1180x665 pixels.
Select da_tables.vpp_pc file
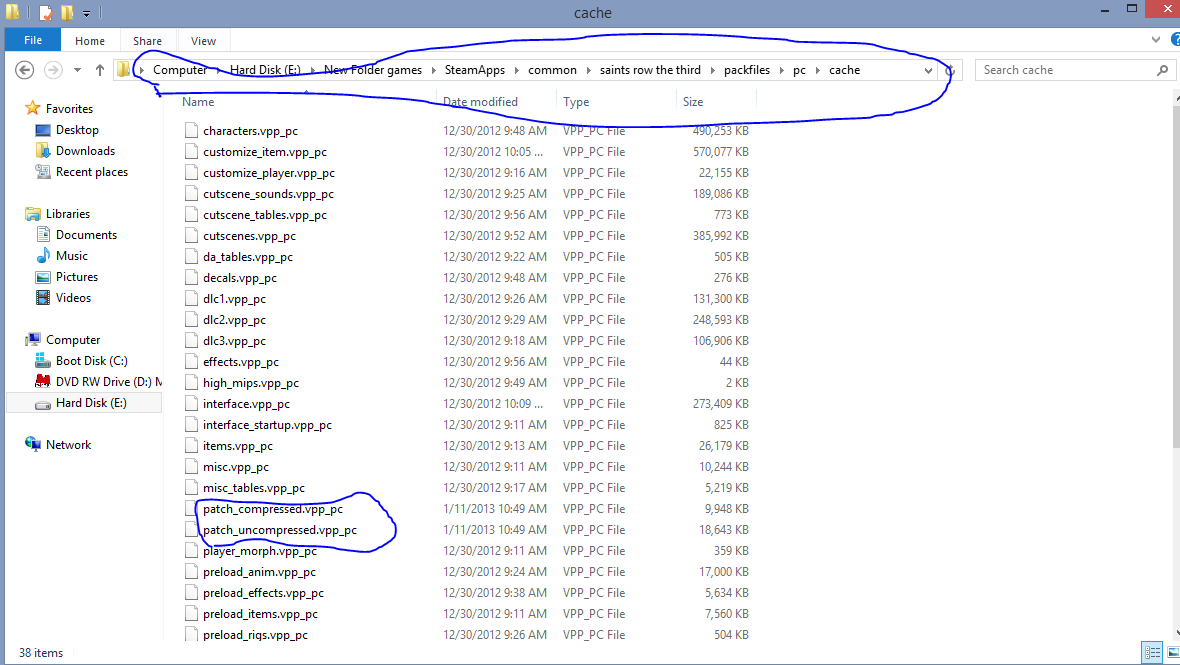click(248, 257)
